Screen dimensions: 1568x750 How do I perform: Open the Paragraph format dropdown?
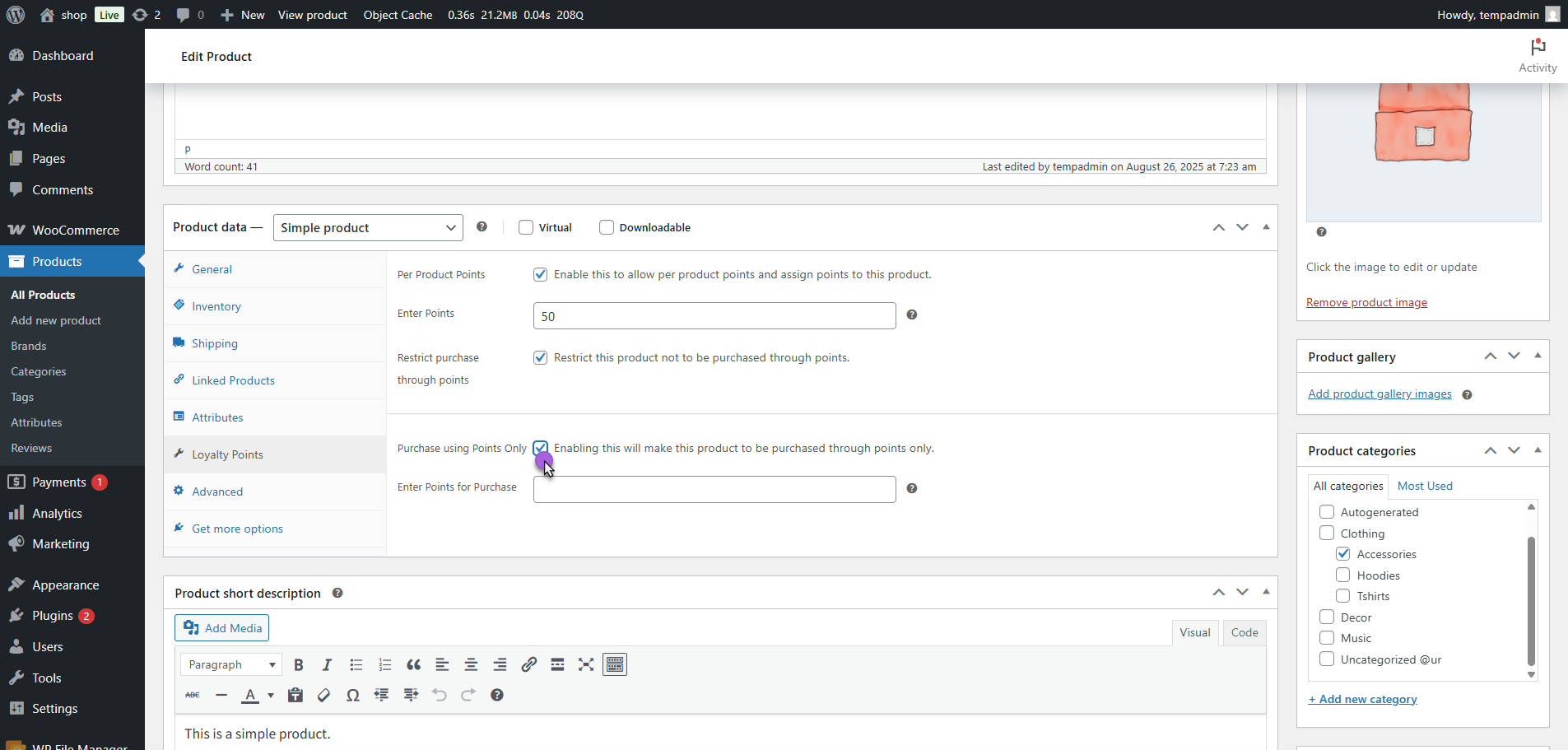(x=231, y=665)
